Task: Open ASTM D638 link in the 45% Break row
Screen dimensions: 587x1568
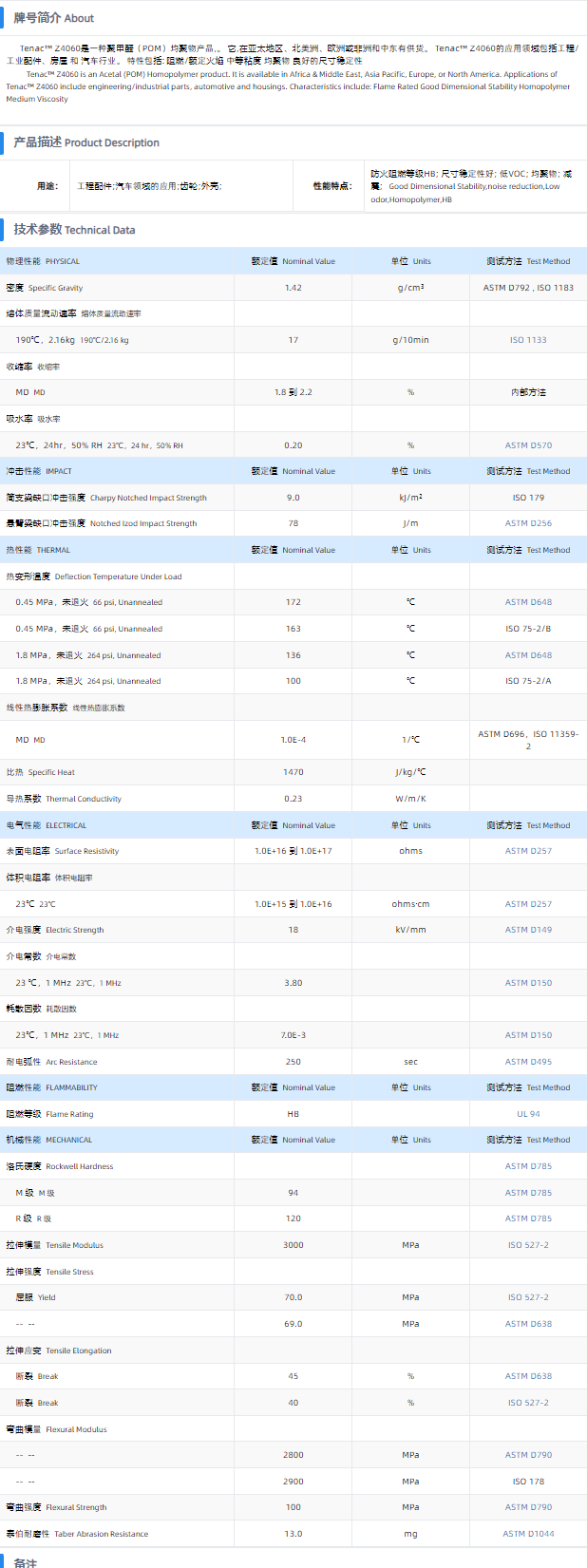Action: tap(528, 1376)
